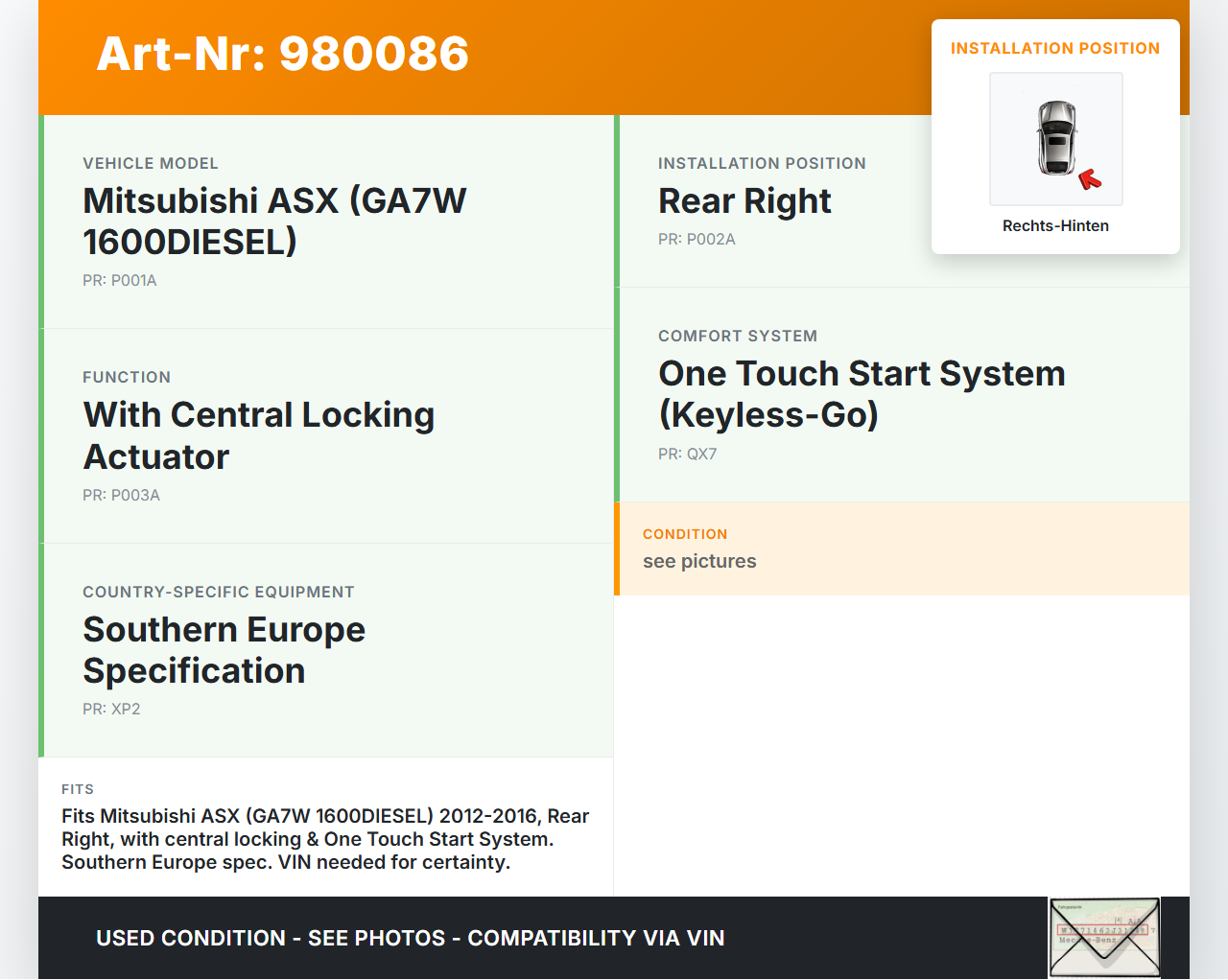This screenshot has height=980, width=1228.
Task: Select 'One Touch Start System (Keyless-Go)' heading
Action: (862, 394)
